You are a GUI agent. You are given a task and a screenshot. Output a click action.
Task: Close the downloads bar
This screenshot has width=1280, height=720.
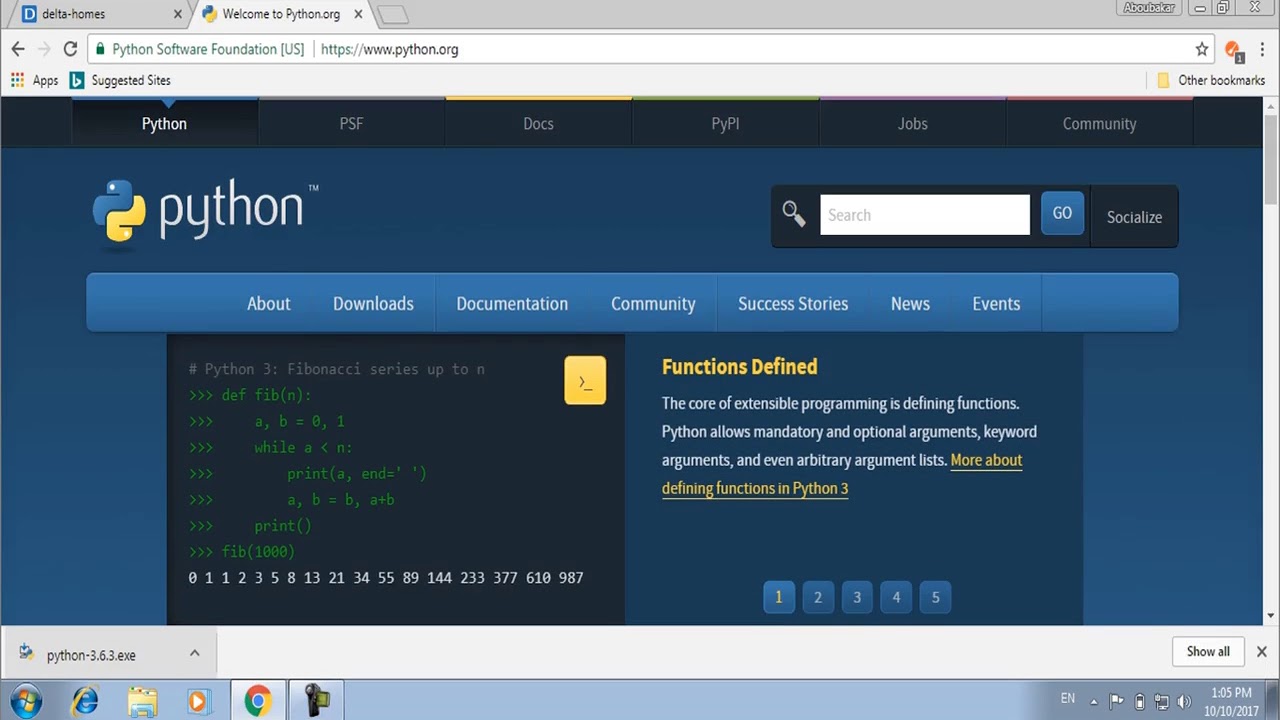tap(1262, 651)
